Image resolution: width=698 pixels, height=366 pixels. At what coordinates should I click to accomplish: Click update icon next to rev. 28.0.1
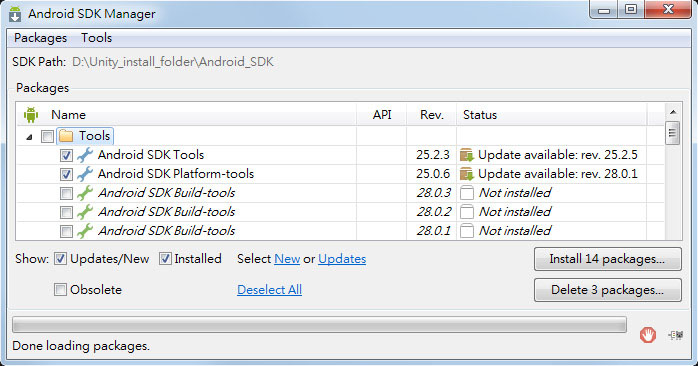click(467, 174)
